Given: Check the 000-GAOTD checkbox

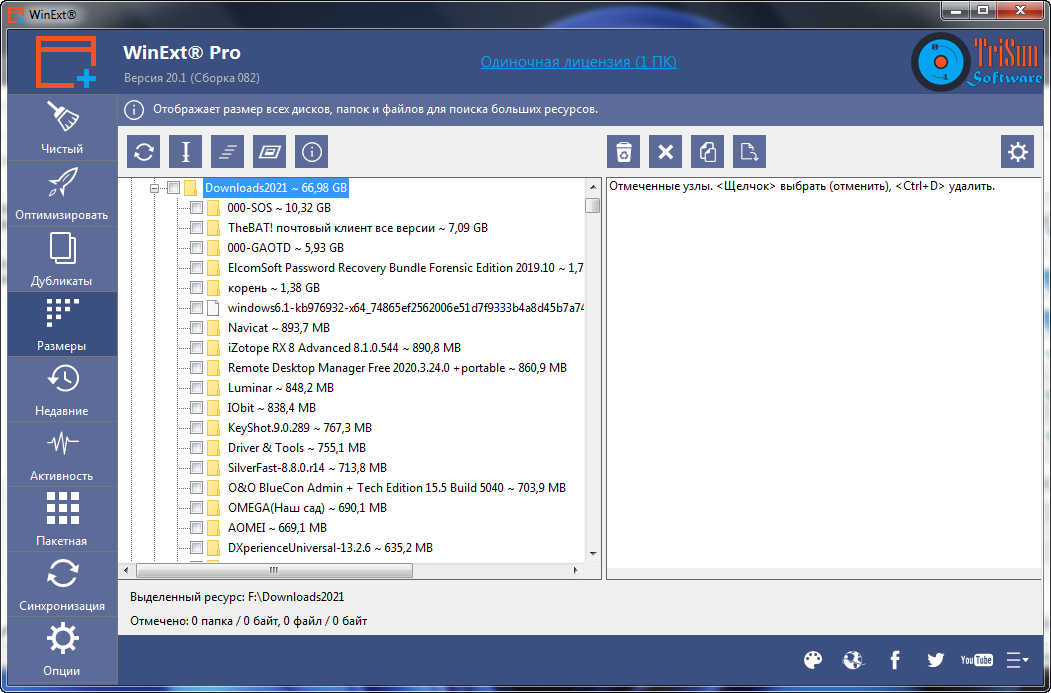Looking at the screenshot, I should [196, 248].
